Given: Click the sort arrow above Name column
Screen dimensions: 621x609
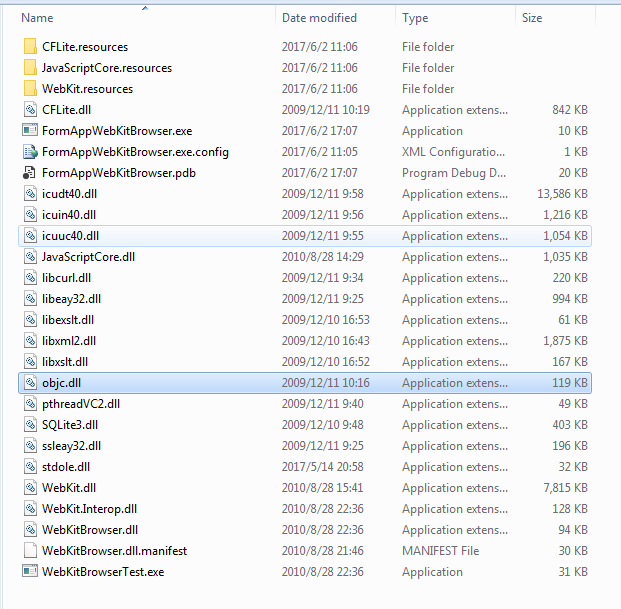Looking at the screenshot, I should 145,8.
